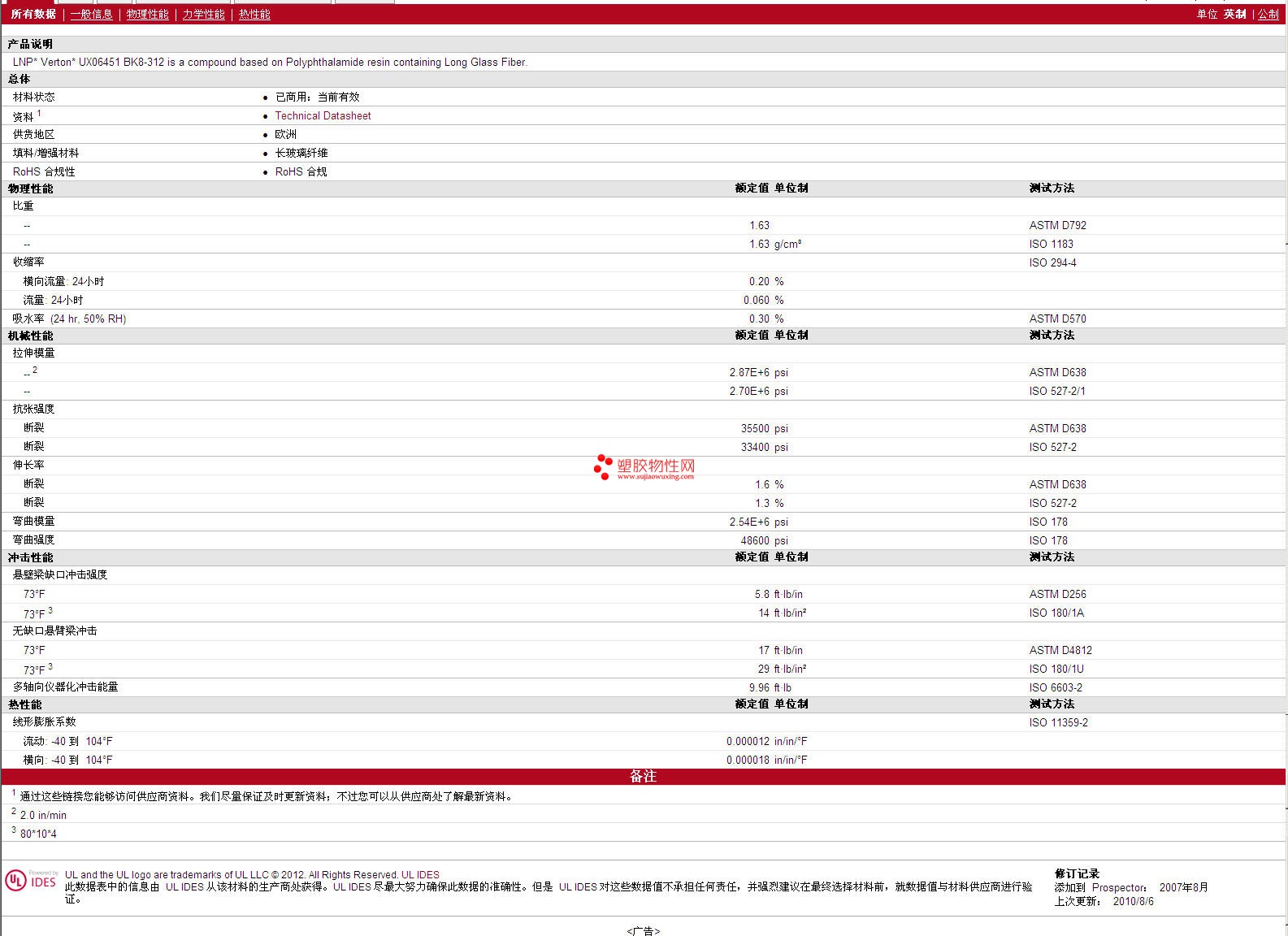Select the product description text line

pyautogui.click(x=270, y=62)
